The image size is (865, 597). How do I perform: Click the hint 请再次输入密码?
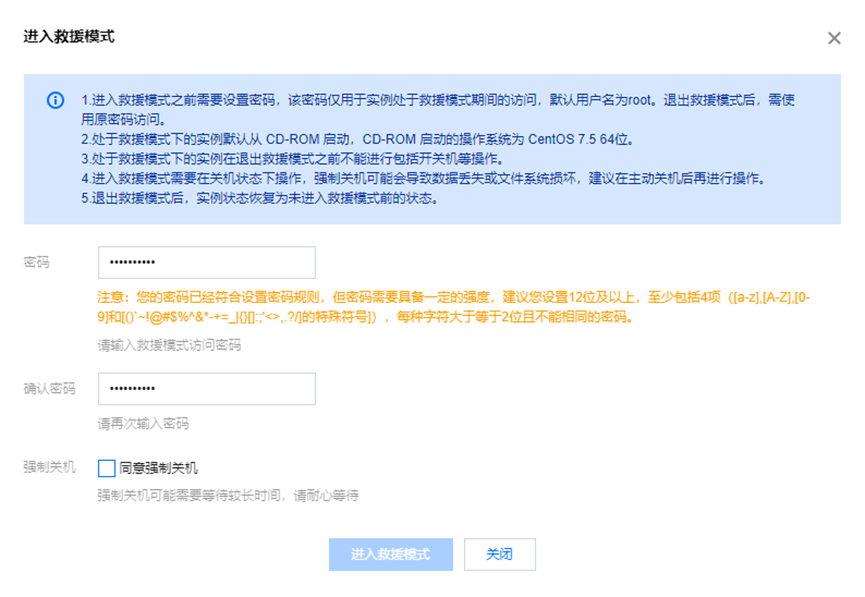tap(143, 424)
